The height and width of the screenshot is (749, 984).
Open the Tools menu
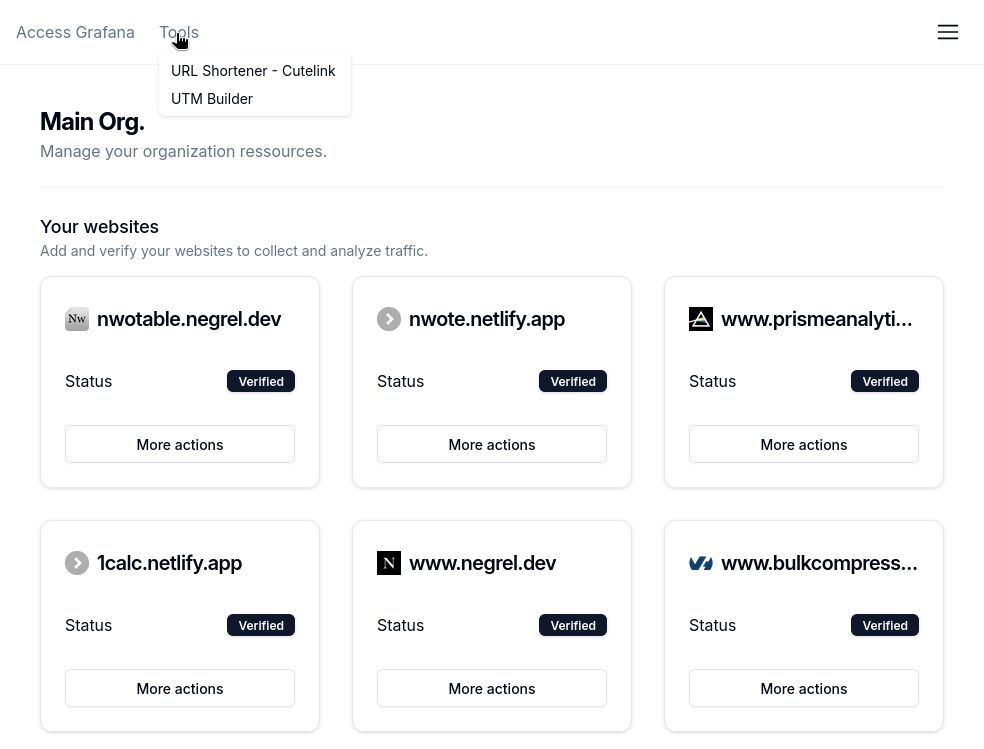pos(179,32)
